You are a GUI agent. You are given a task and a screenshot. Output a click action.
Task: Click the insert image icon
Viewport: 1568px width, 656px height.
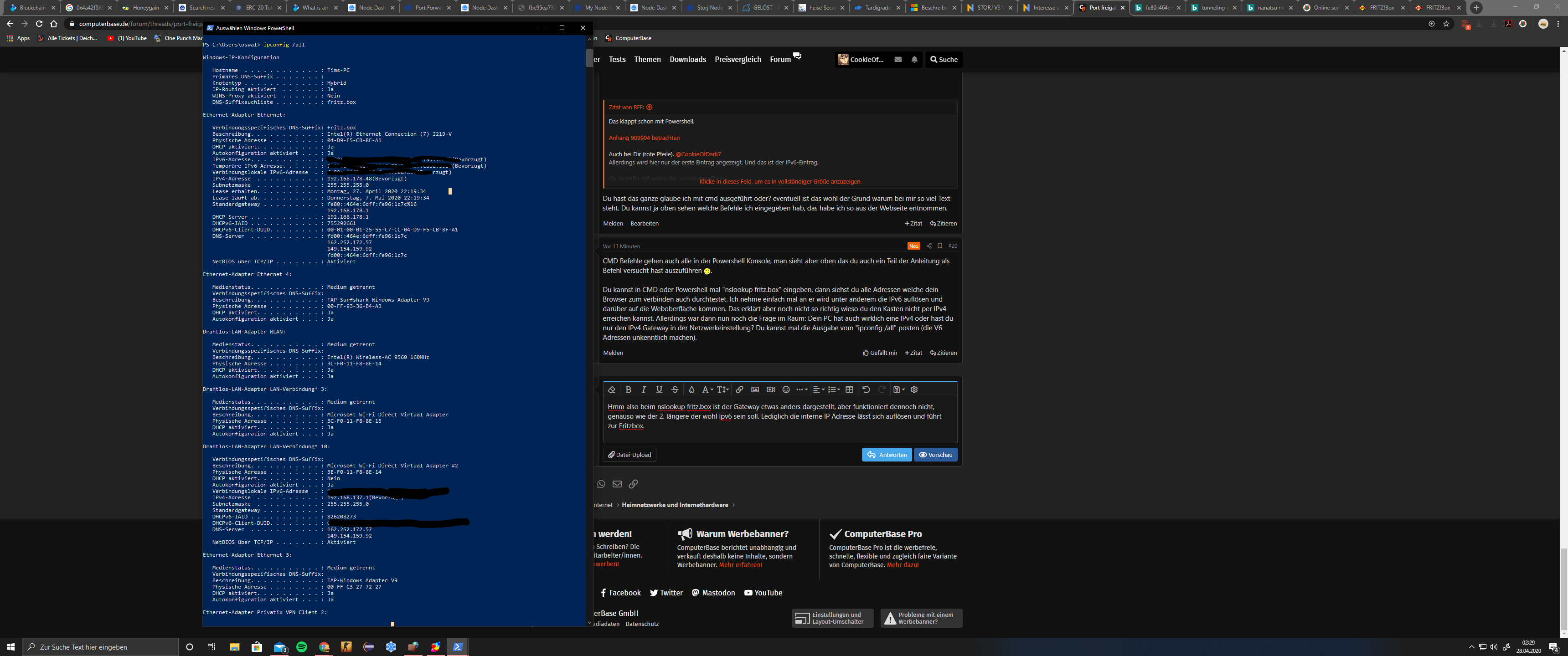point(755,389)
